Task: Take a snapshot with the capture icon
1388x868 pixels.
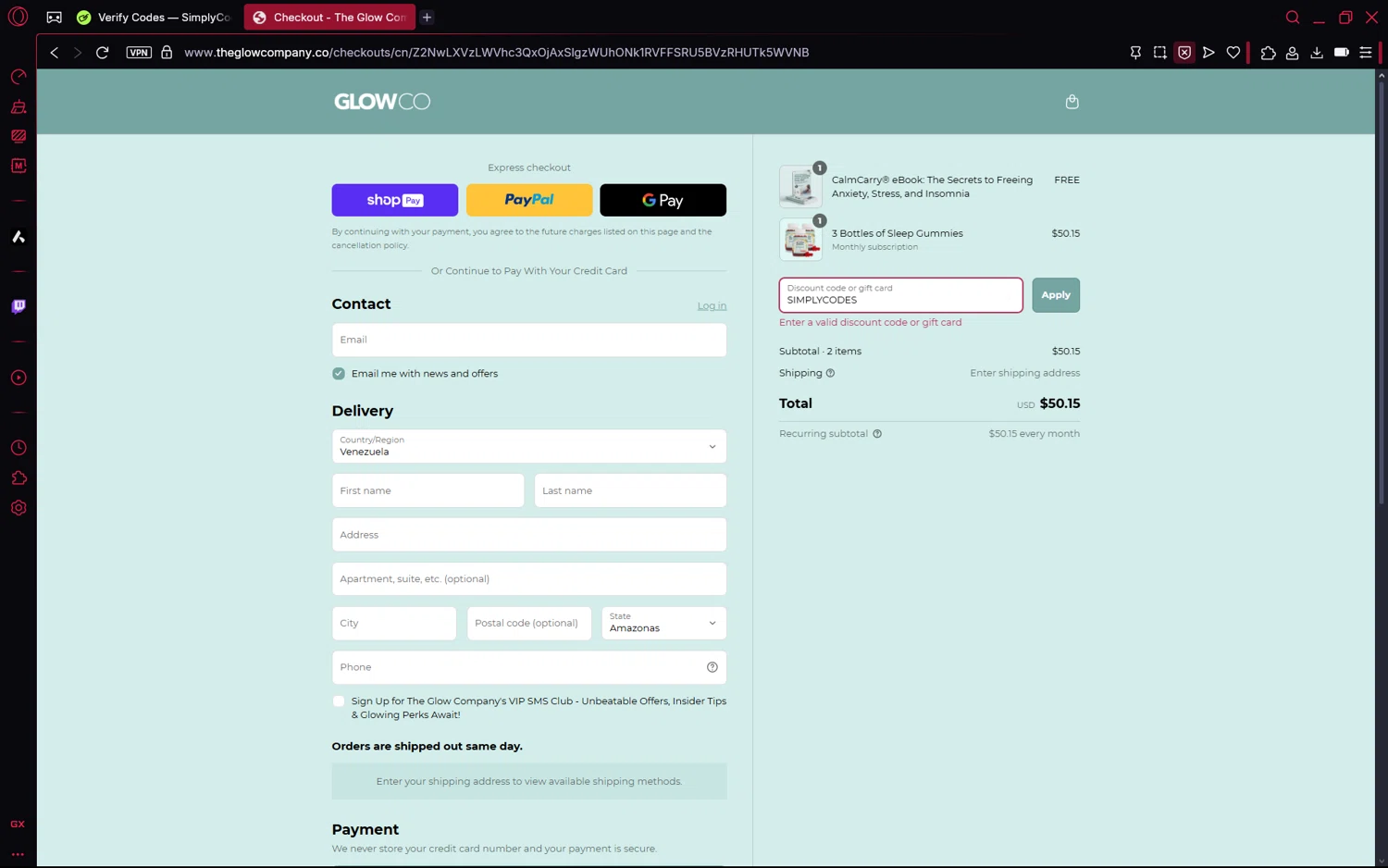Action: (1159, 53)
